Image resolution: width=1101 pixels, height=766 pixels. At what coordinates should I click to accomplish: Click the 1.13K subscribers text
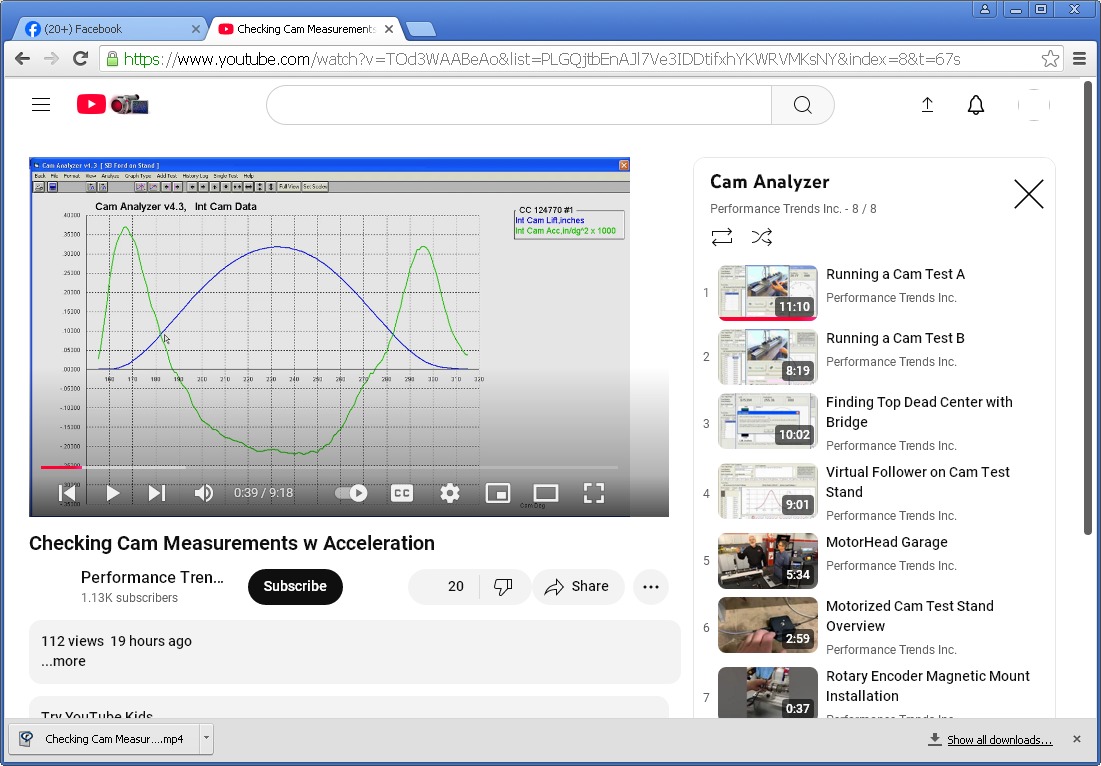coord(129,598)
